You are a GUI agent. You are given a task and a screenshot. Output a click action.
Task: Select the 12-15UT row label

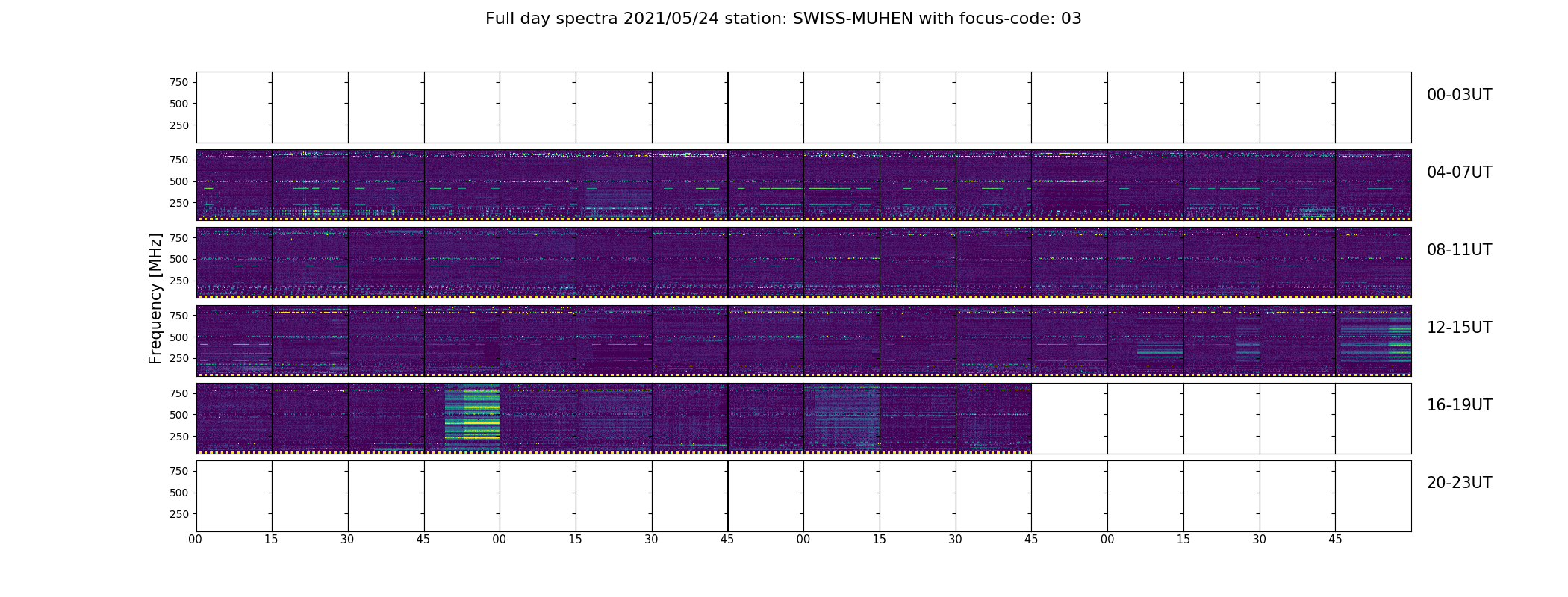(1459, 328)
